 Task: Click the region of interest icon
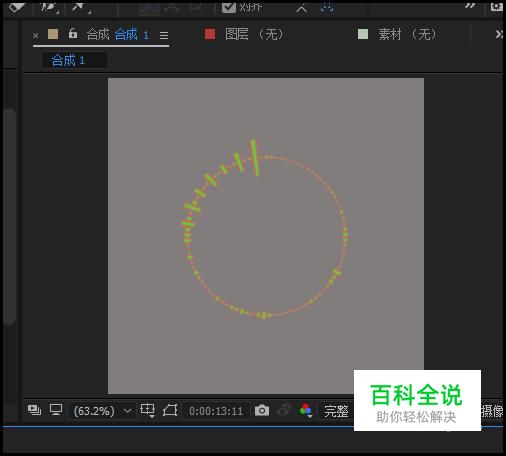point(170,410)
